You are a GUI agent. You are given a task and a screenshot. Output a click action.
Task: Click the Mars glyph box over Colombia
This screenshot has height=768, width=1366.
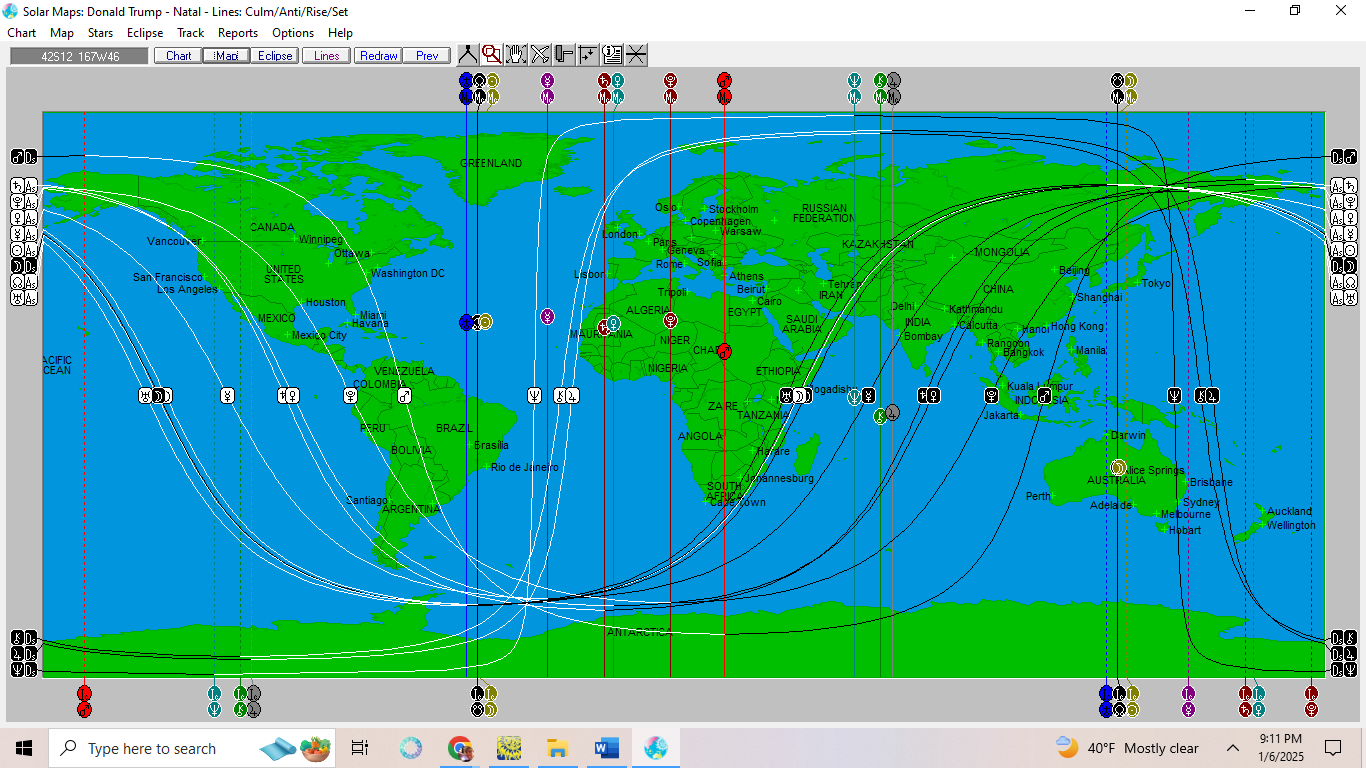[x=404, y=396]
